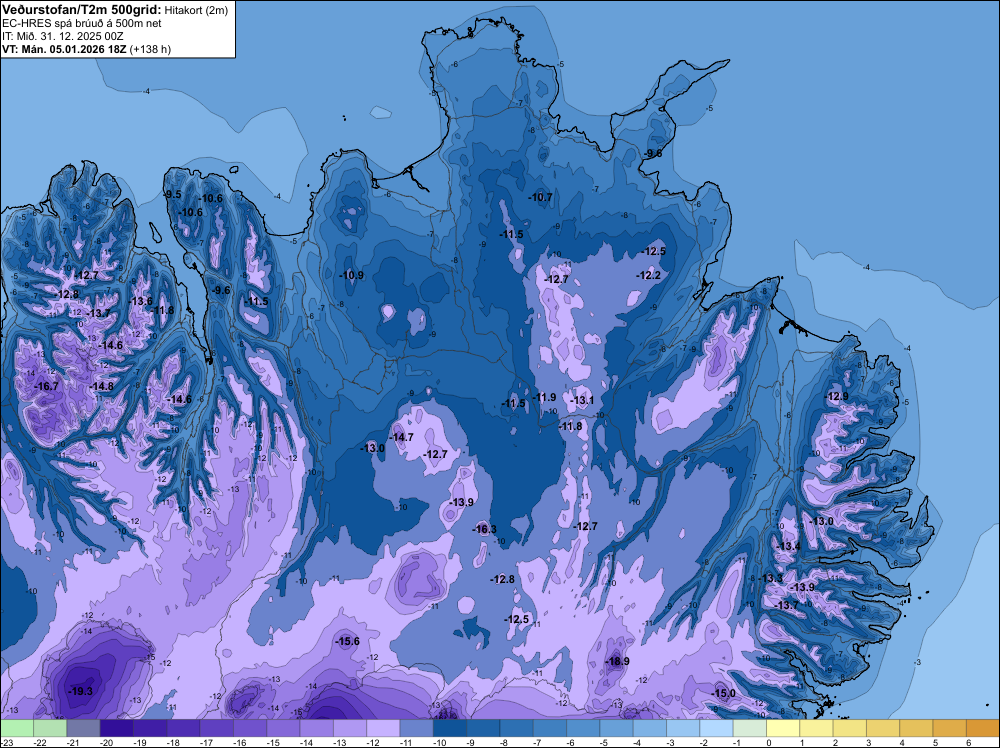Click the orange legend swatch right of 6

[982, 728]
